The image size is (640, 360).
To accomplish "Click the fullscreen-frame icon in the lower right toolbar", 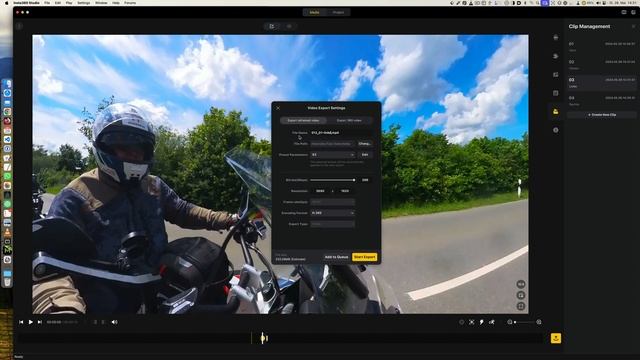I will (x=471, y=322).
